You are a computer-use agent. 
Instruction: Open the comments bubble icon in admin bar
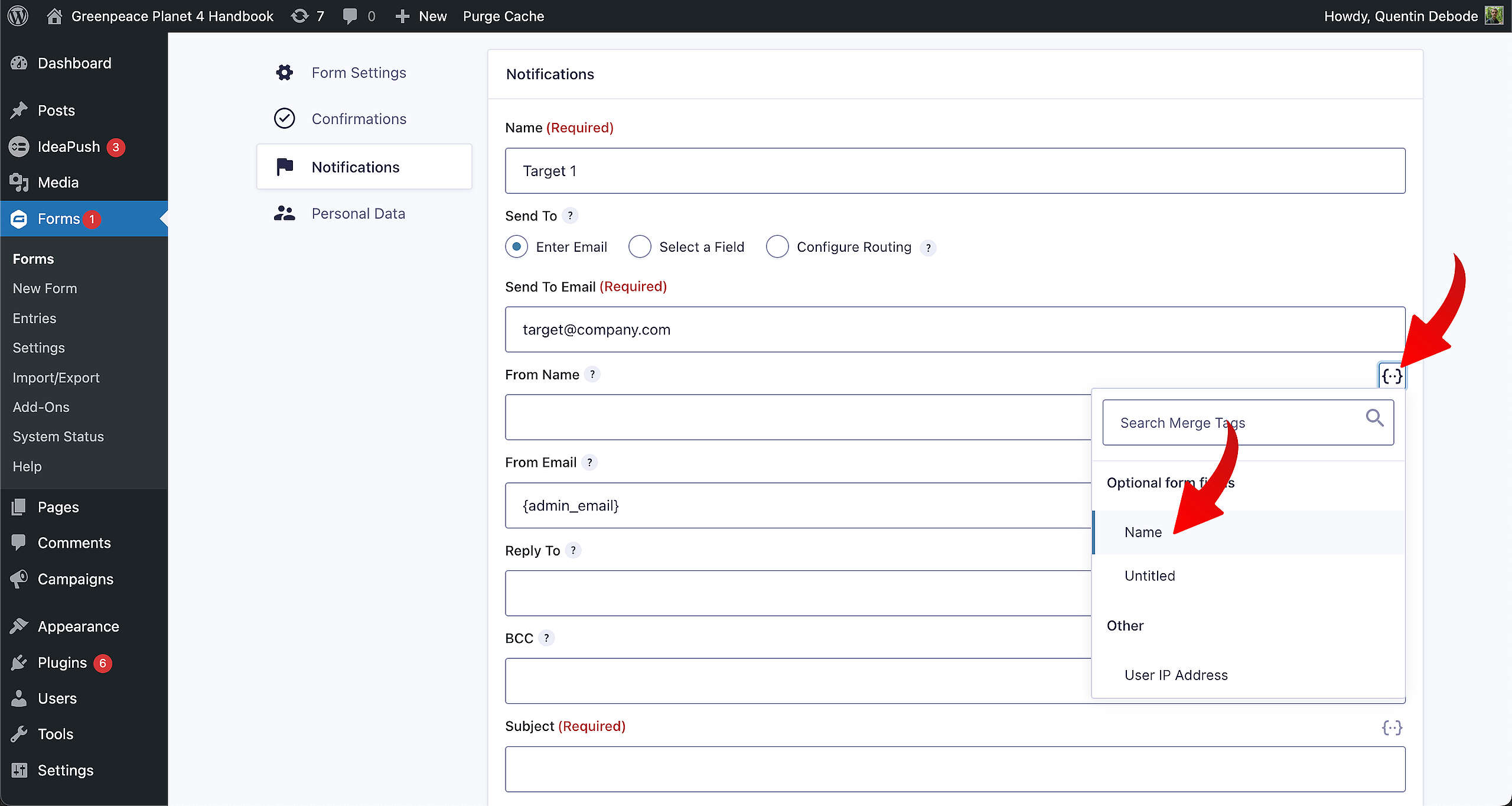click(x=350, y=16)
